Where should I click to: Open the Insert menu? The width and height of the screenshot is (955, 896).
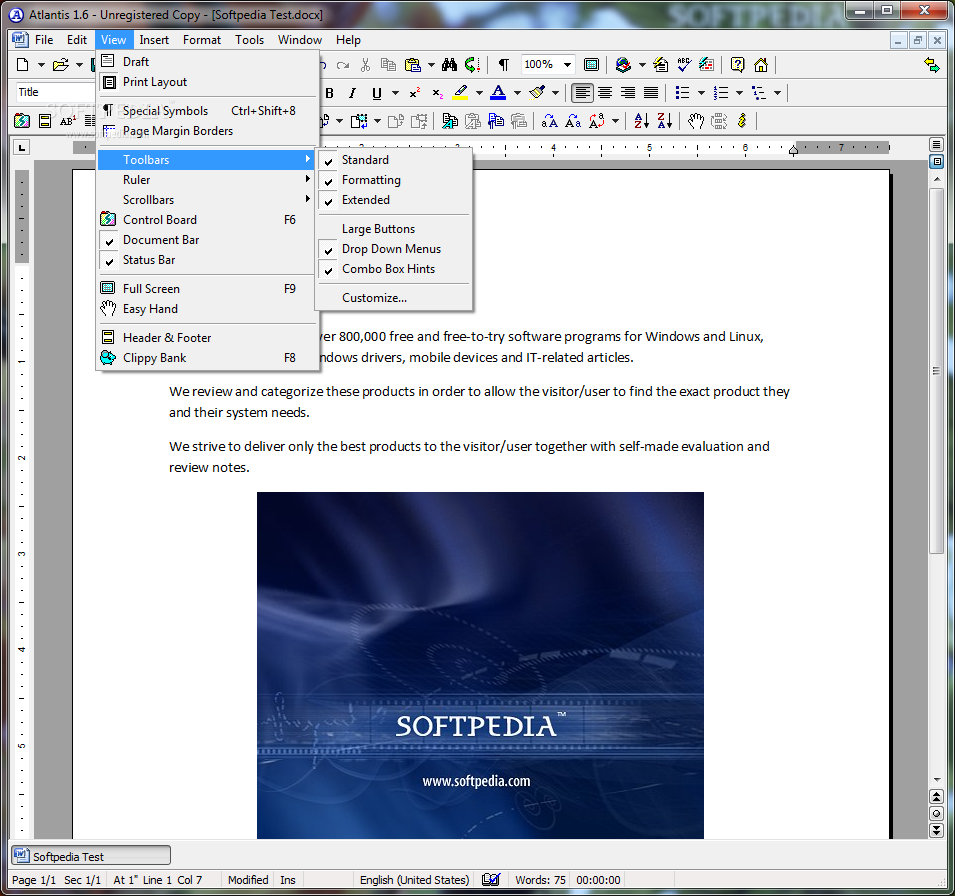coord(154,40)
